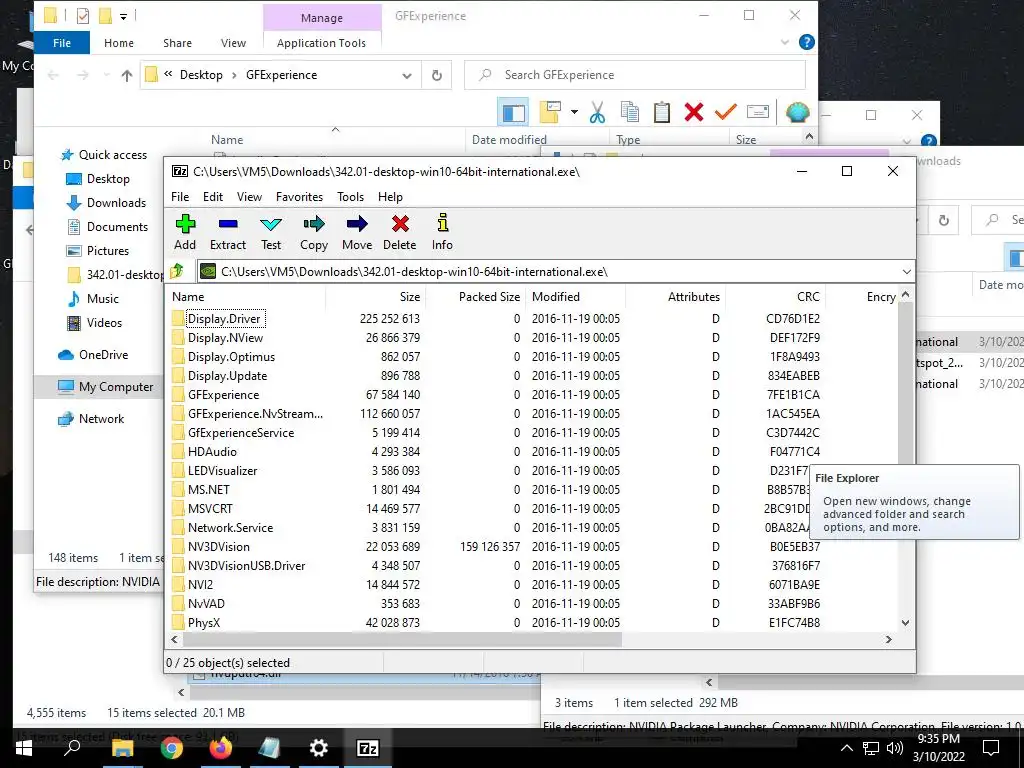Image resolution: width=1024 pixels, height=768 pixels.
Task: Open the 7-Zip Info dialog
Action: pos(442,232)
